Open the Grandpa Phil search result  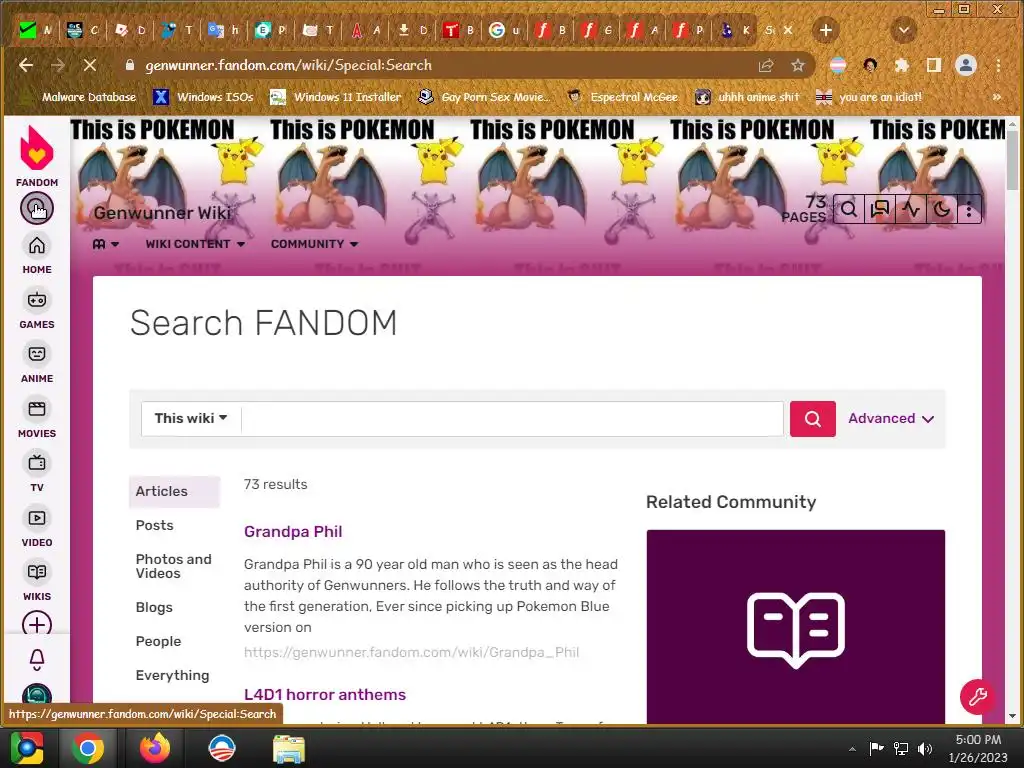tap(293, 532)
